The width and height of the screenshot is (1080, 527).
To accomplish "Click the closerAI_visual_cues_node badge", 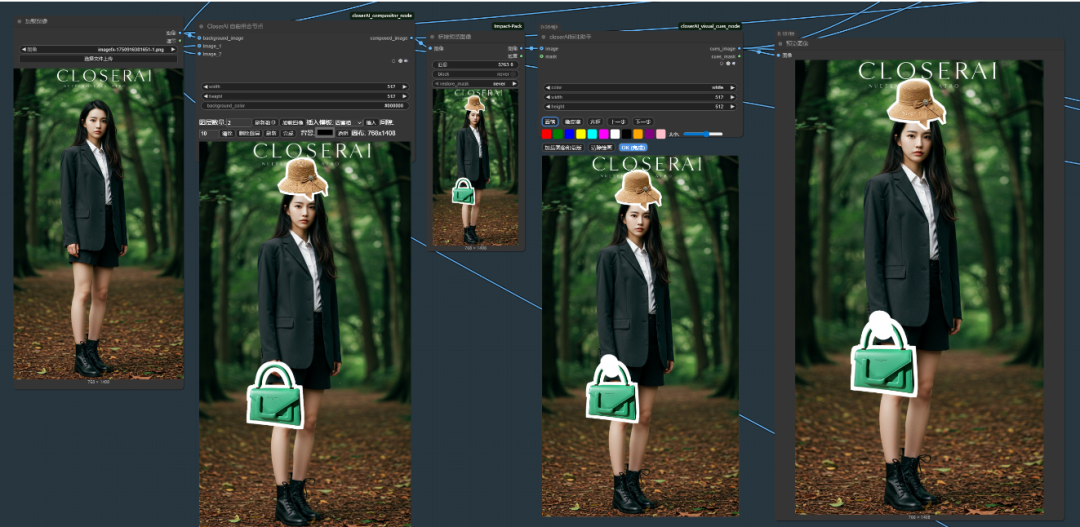I will tap(710, 25).
